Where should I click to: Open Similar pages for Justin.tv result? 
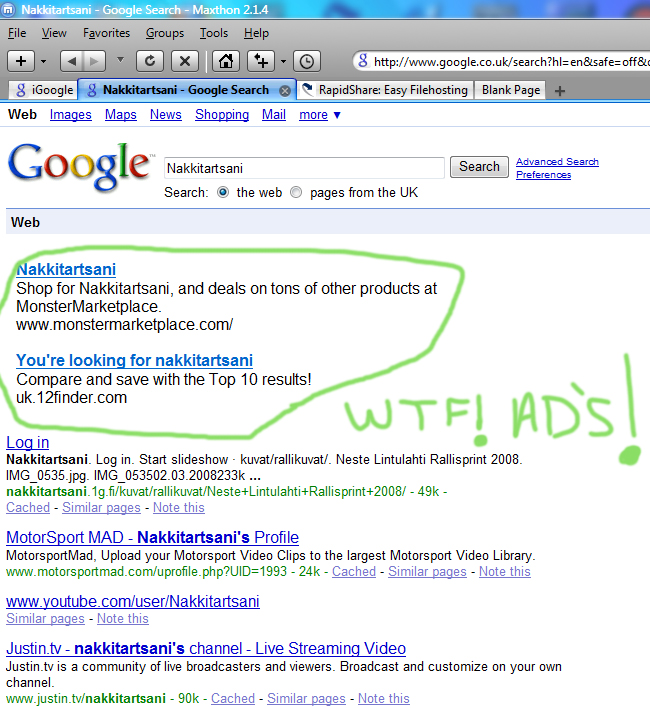point(306,699)
